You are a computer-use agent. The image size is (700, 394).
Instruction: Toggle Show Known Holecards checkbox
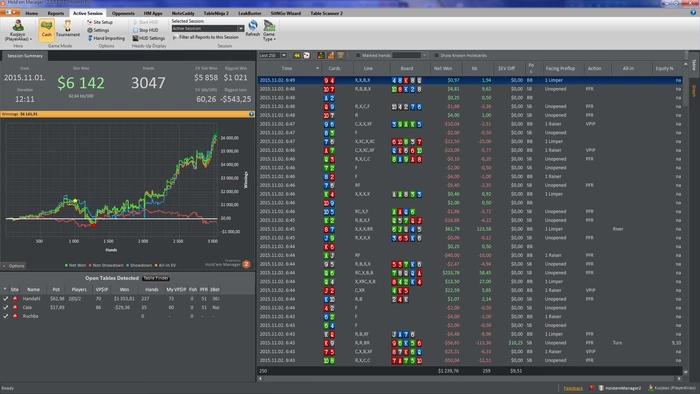point(436,55)
